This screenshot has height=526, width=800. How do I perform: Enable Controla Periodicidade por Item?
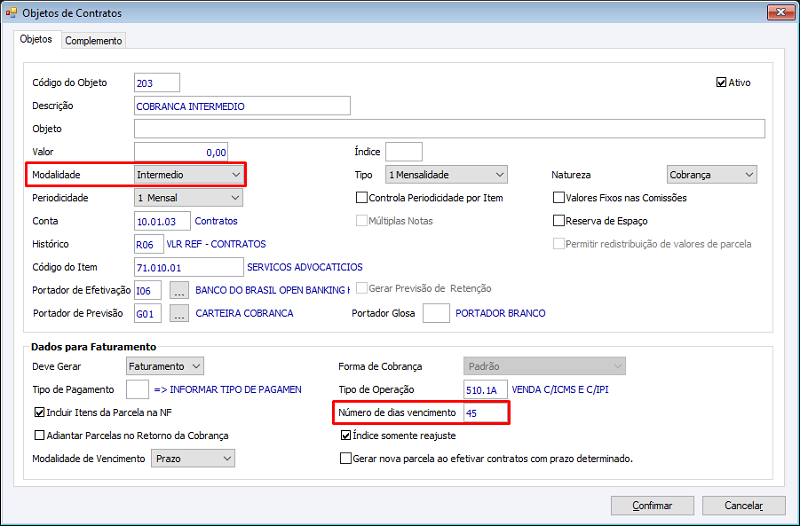pos(362,197)
